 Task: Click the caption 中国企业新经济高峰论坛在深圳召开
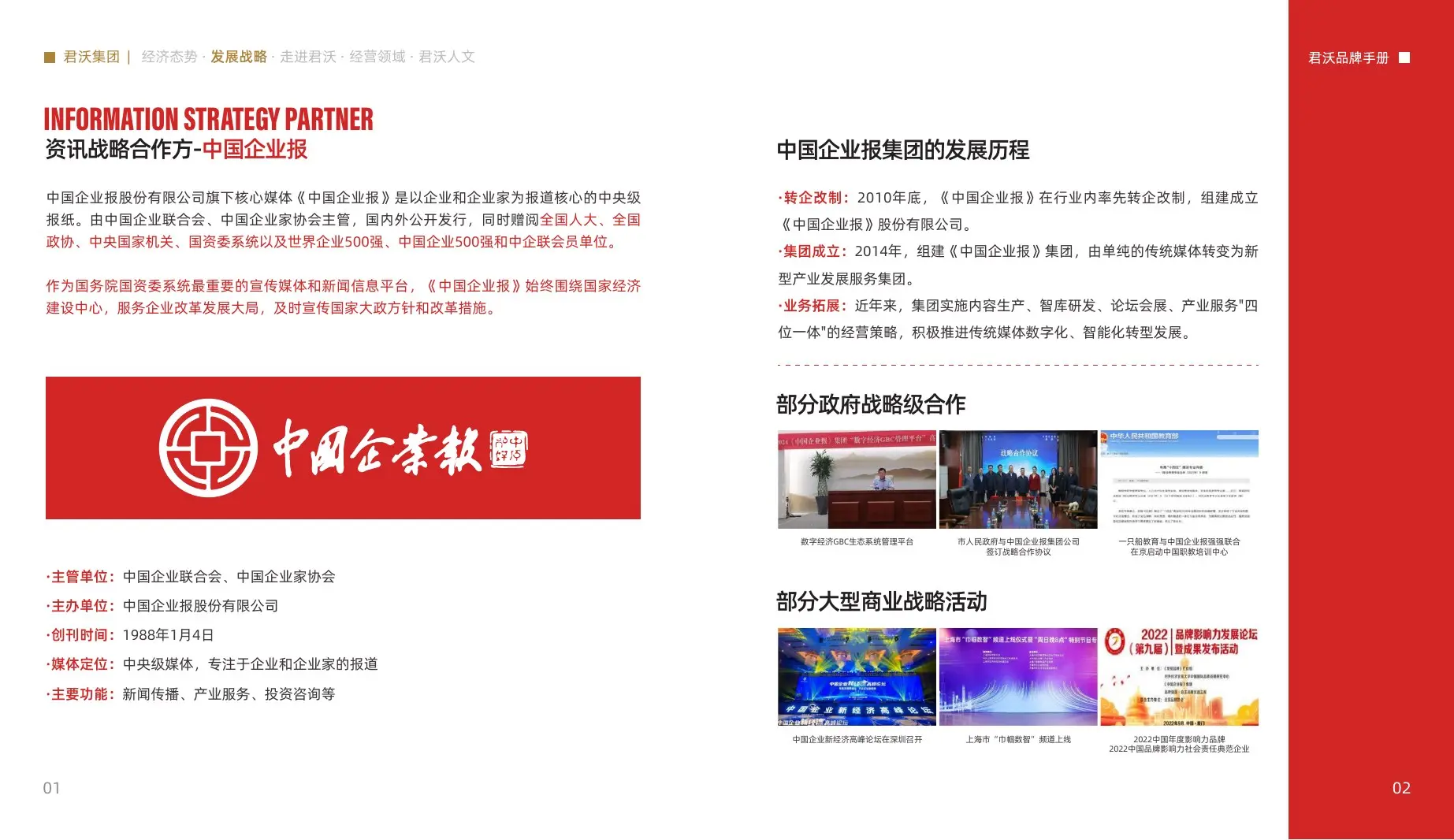click(x=857, y=740)
